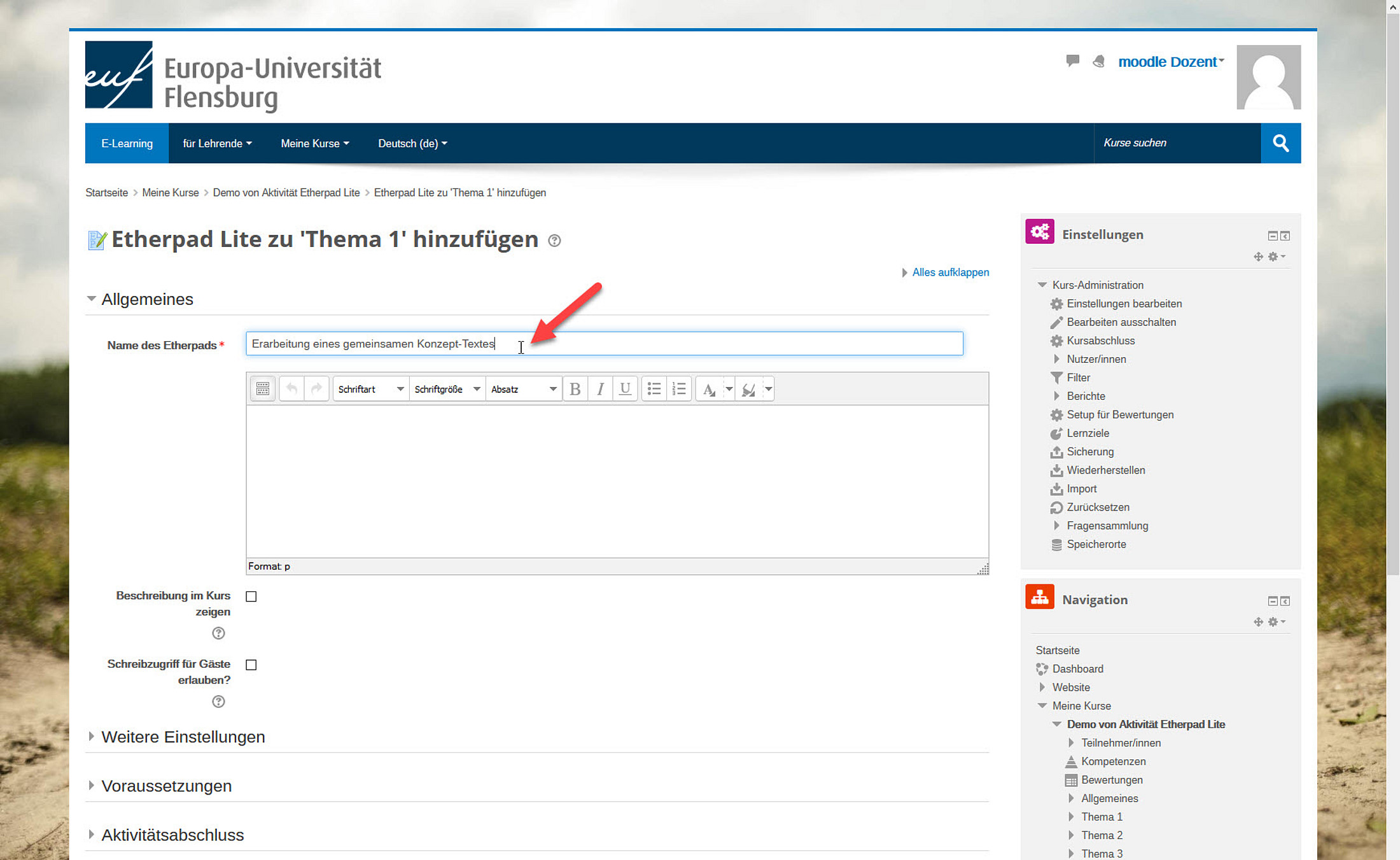Image resolution: width=1400 pixels, height=860 pixels.
Task: Open the Meine Kurse menu
Action: pyautogui.click(x=314, y=143)
